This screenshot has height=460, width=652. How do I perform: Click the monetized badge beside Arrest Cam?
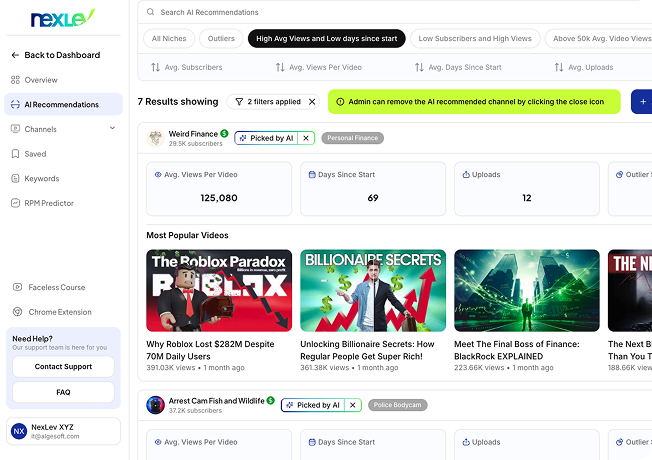pyautogui.click(x=271, y=401)
